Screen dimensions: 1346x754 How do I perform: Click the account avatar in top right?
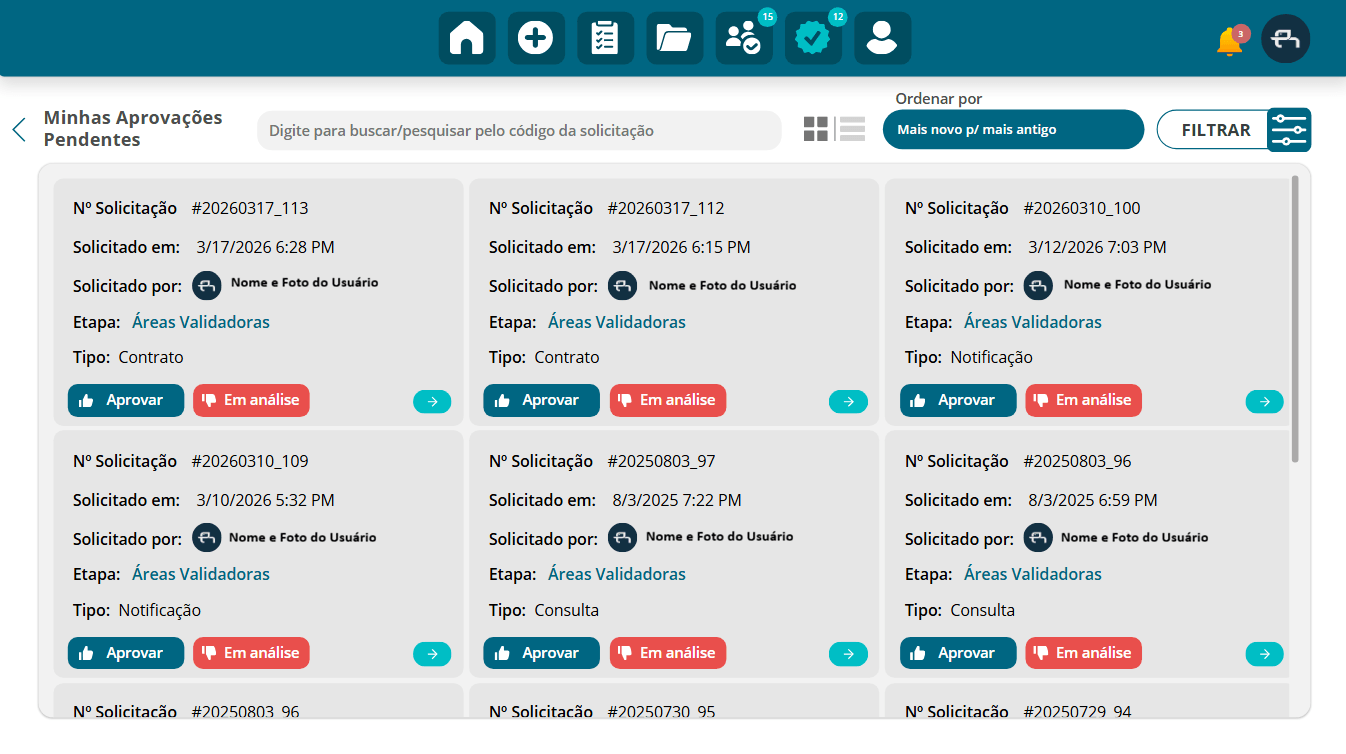(x=1285, y=39)
